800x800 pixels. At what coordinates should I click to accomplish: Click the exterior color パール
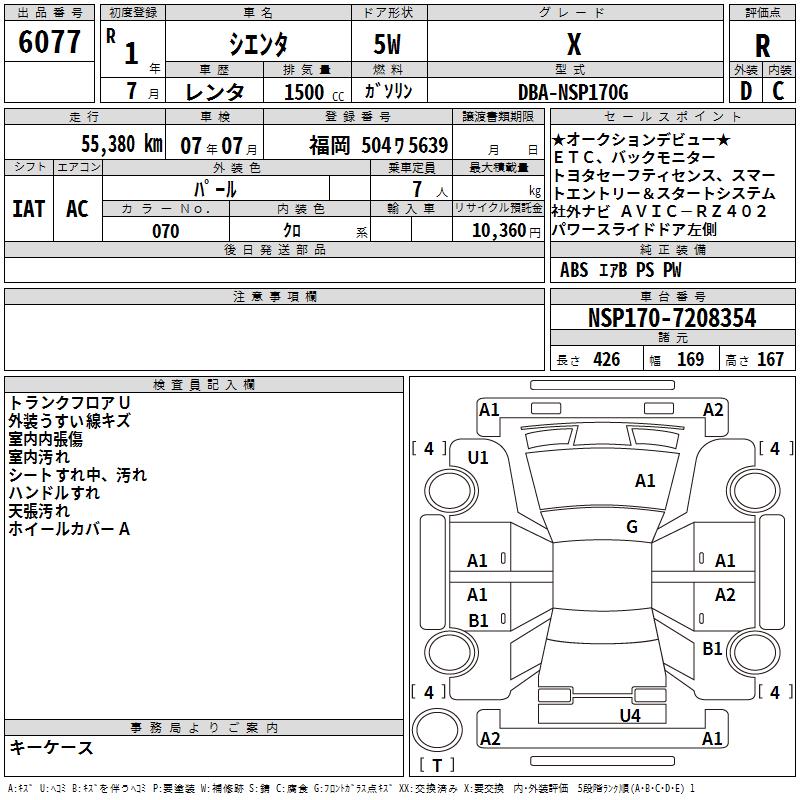pyautogui.click(x=215, y=189)
